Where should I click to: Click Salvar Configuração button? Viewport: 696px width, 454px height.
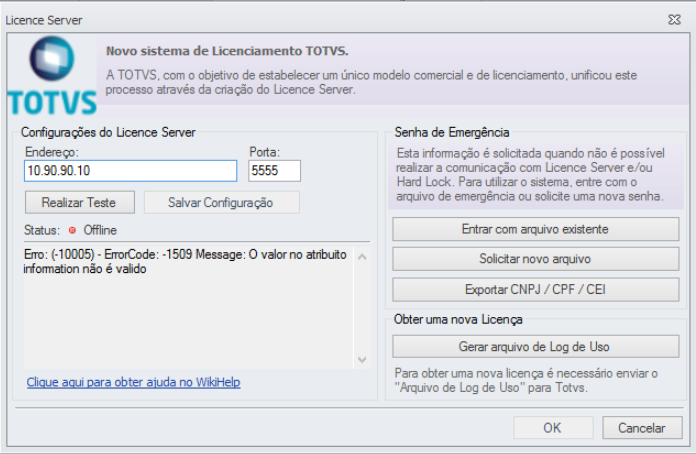[x=221, y=203]
